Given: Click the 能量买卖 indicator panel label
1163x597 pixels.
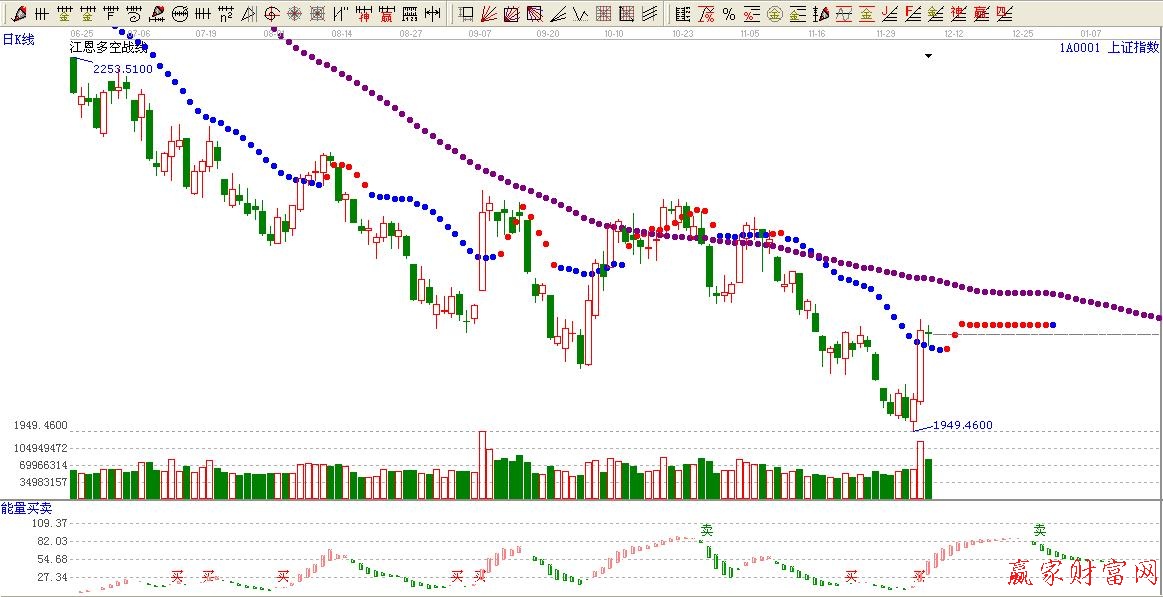Looking at the screenshot, I should pos(25,509).
